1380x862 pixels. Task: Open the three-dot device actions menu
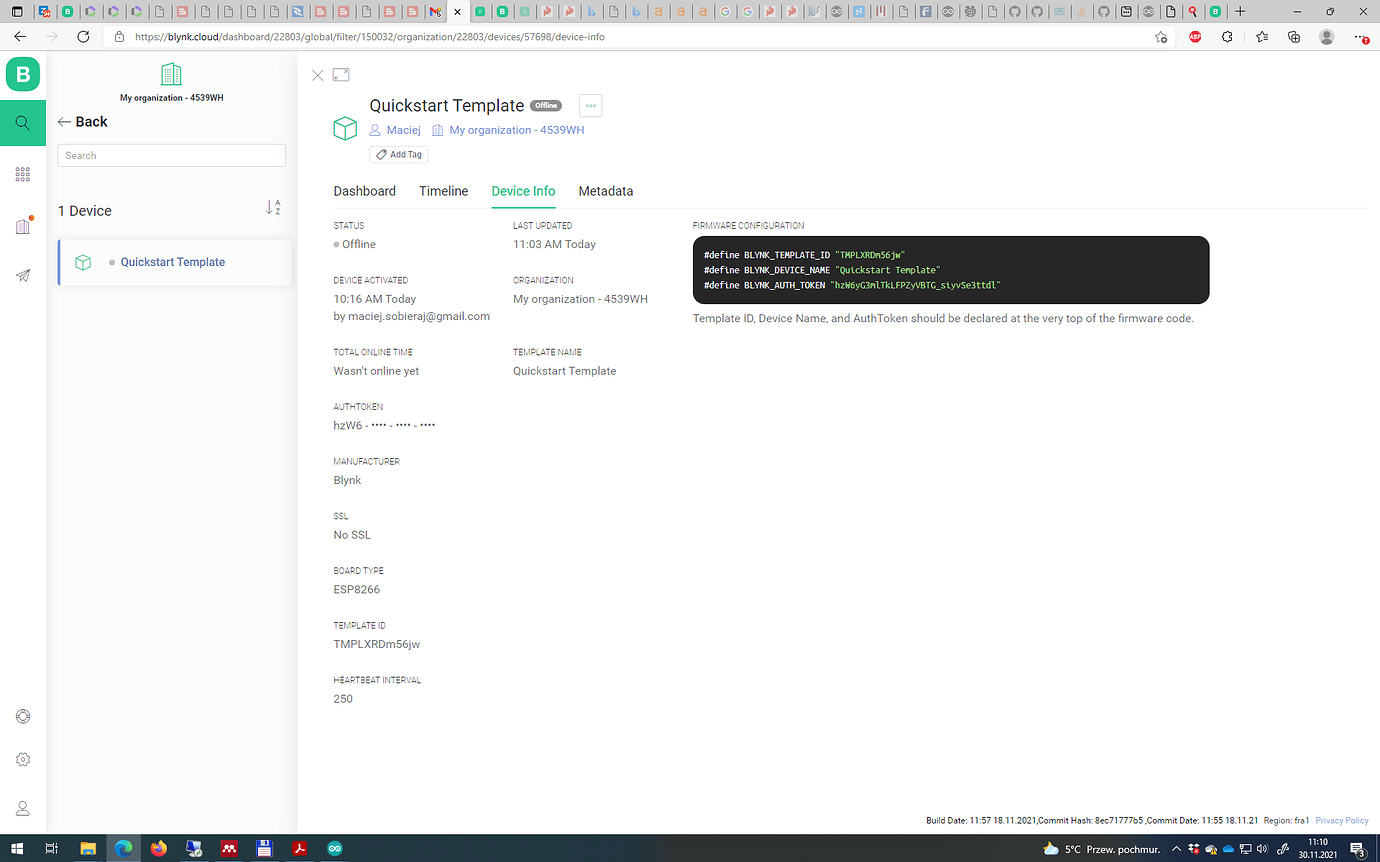point(590,106)
